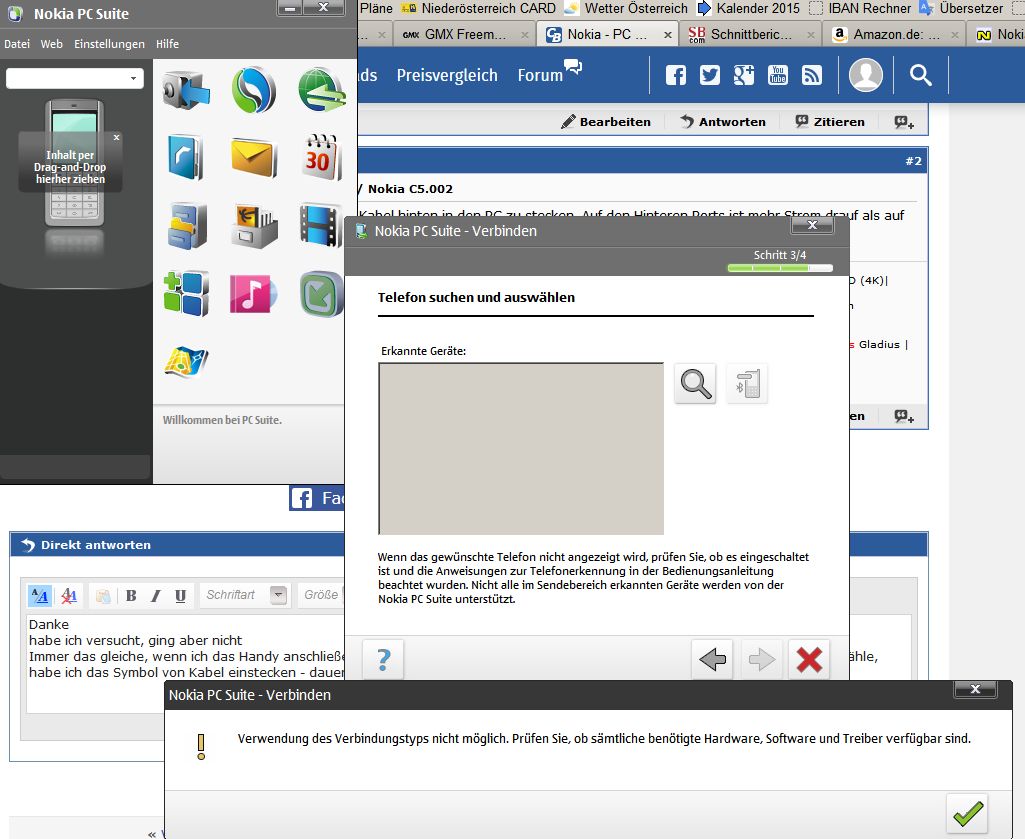1025x839 pixels.
Task: Open the forum's Facebook icon in header
Action: pos(676,75)
